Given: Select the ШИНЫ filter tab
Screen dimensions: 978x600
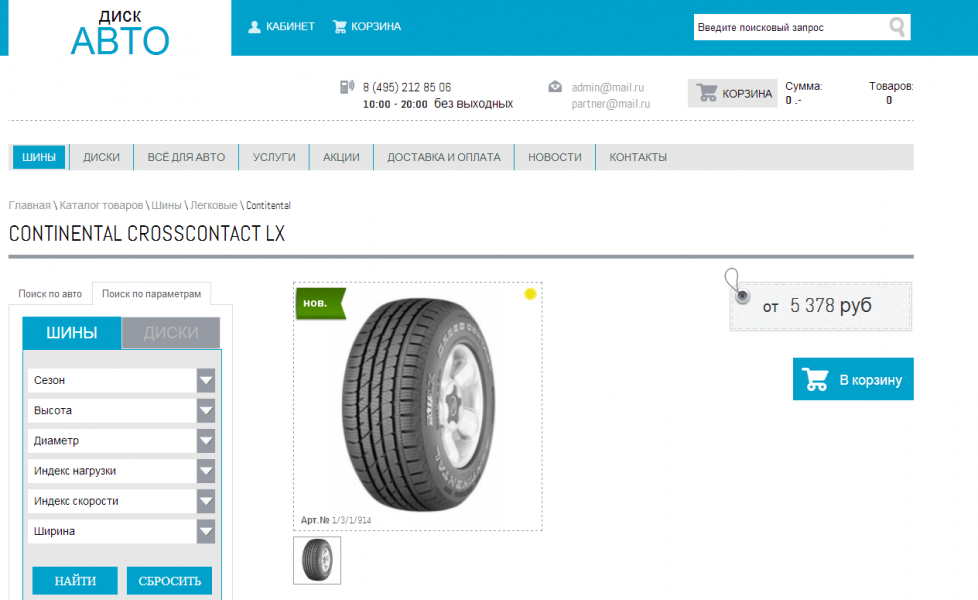Looking at the screenshot, I should pos(72,333).
